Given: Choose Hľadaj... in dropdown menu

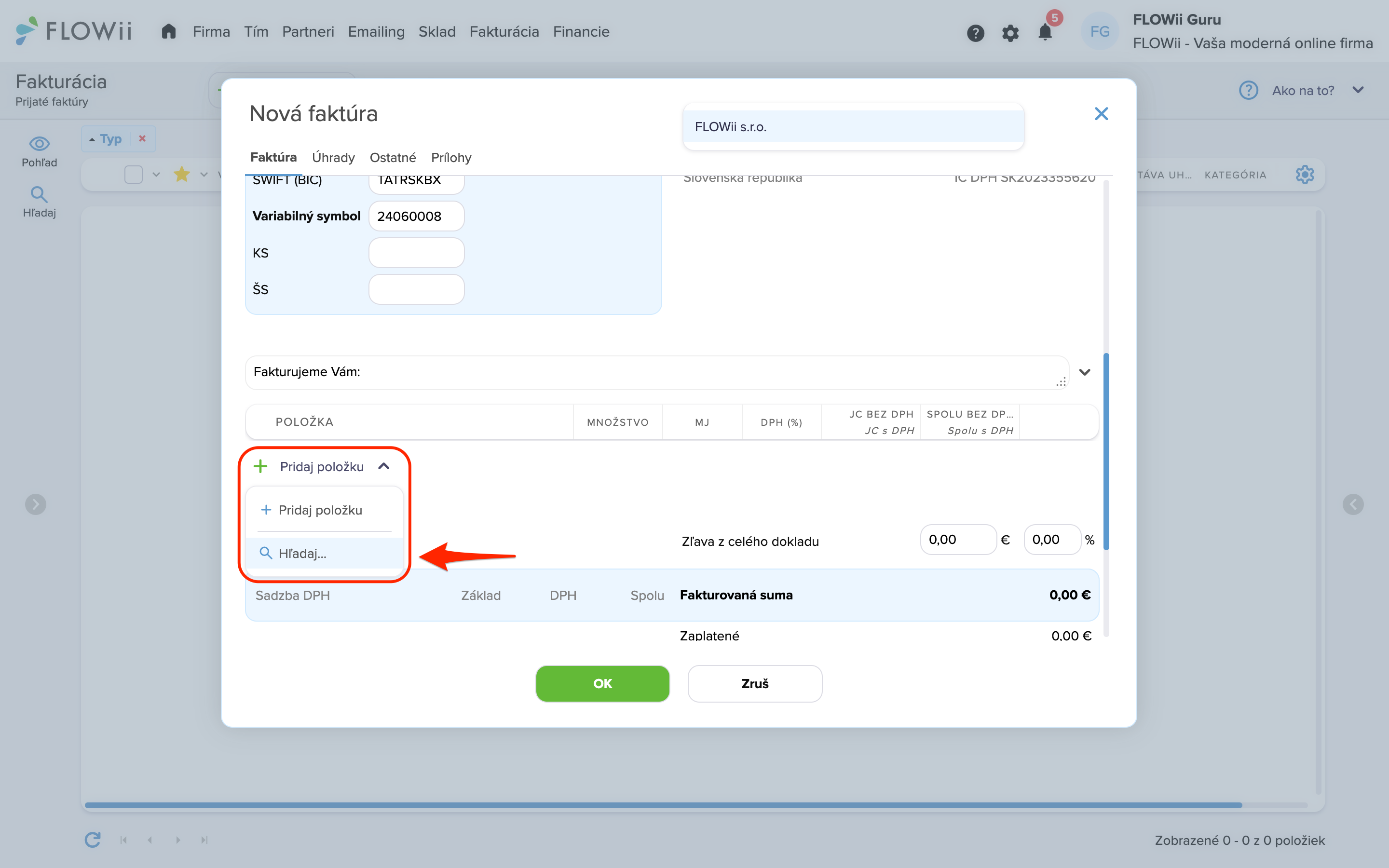Looking at the screenshot, I should pyautogui.click(x=324, y=554).
